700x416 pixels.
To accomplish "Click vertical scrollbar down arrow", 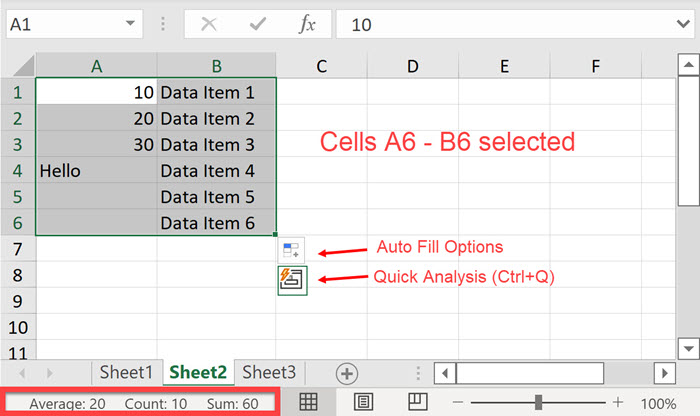I will (x=688, y=349).
